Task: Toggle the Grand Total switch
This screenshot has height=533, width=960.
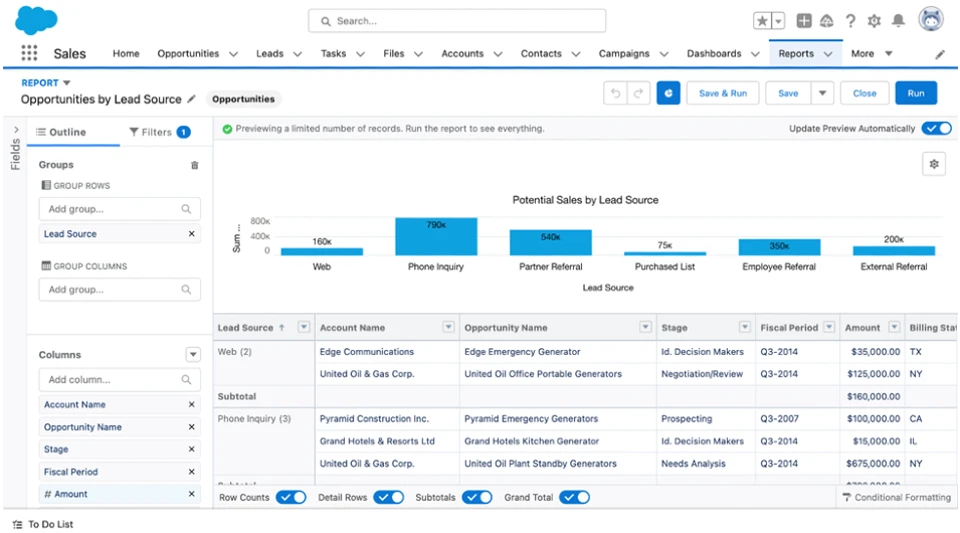Action: point(575,498)
